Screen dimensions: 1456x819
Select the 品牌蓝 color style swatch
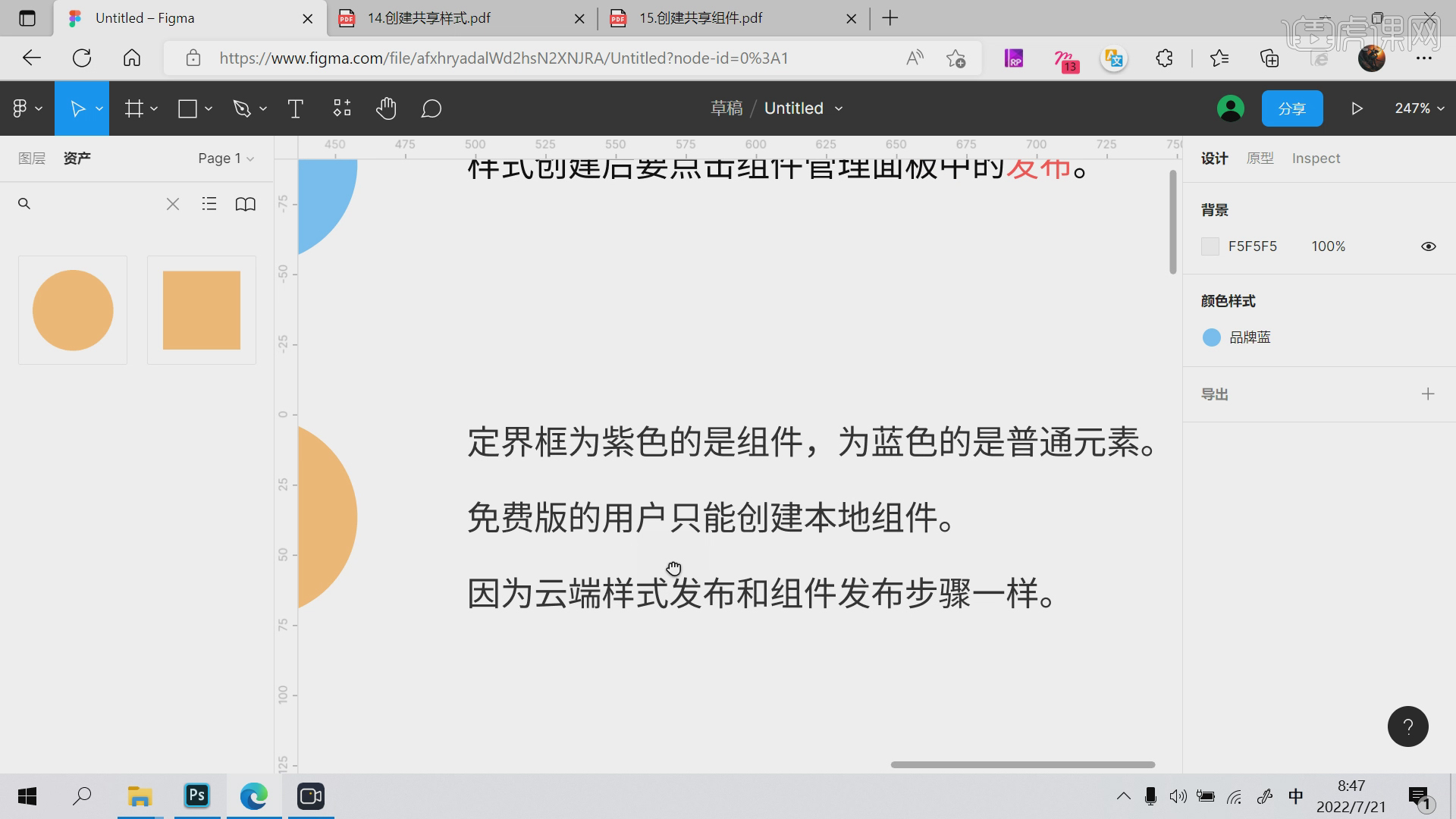tap(1211, 337)
